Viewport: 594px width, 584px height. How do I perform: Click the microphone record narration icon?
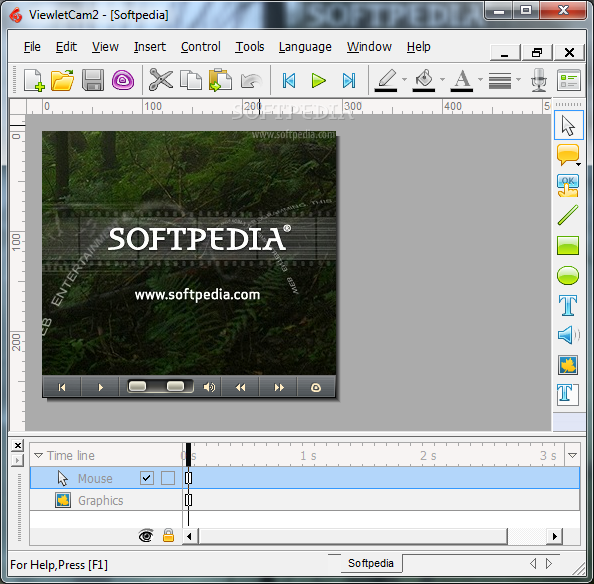(538, 80)
